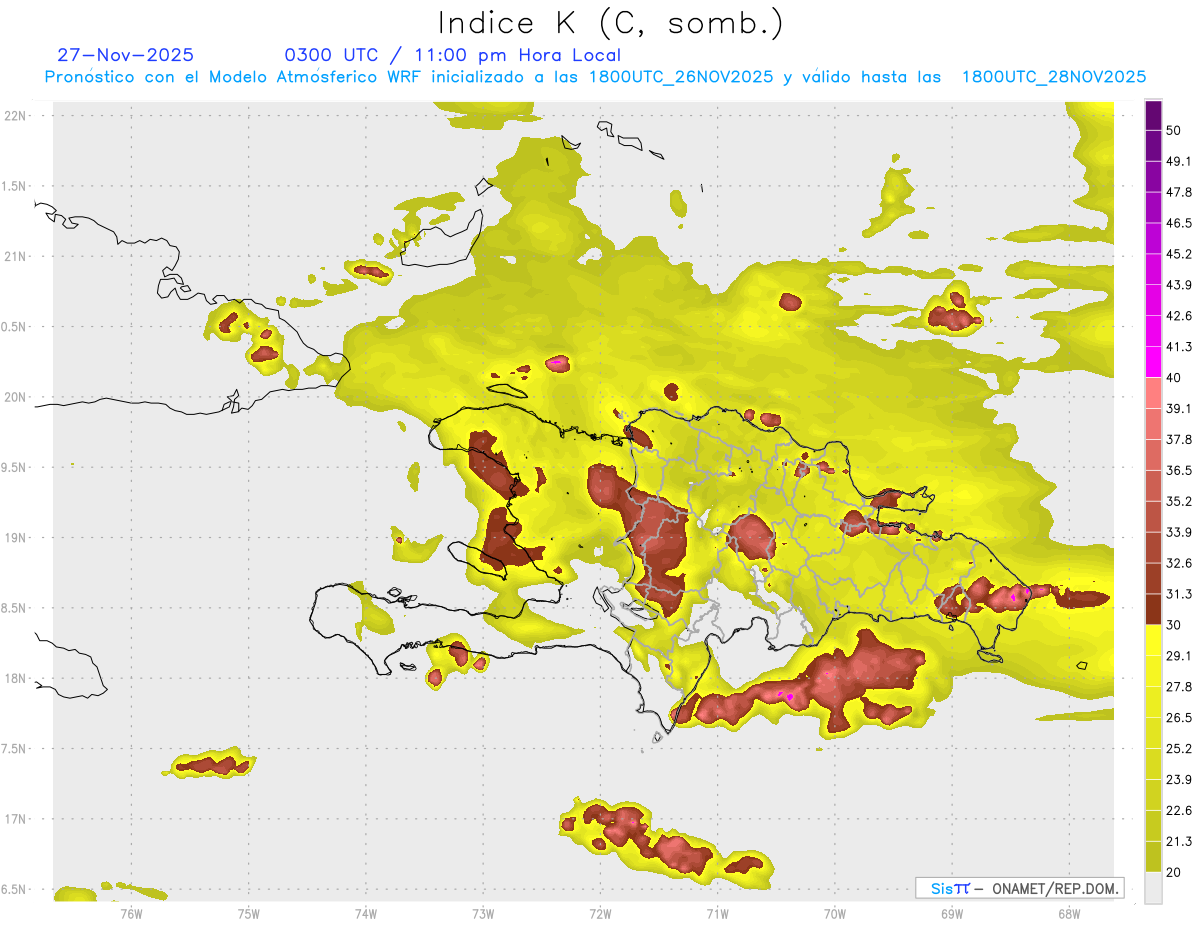Click the "72W" longitude axis label

(x=600, y=915)
